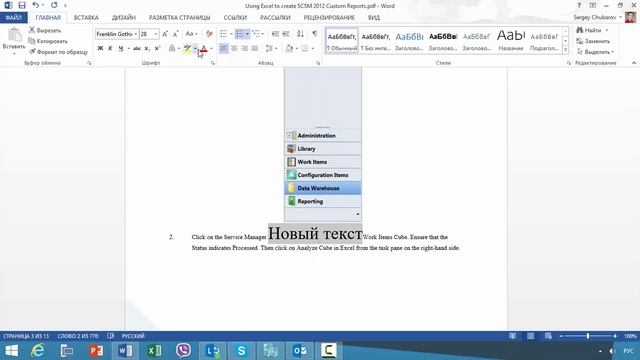
Task: Decrease the paragraph indent
Action: 275,34
